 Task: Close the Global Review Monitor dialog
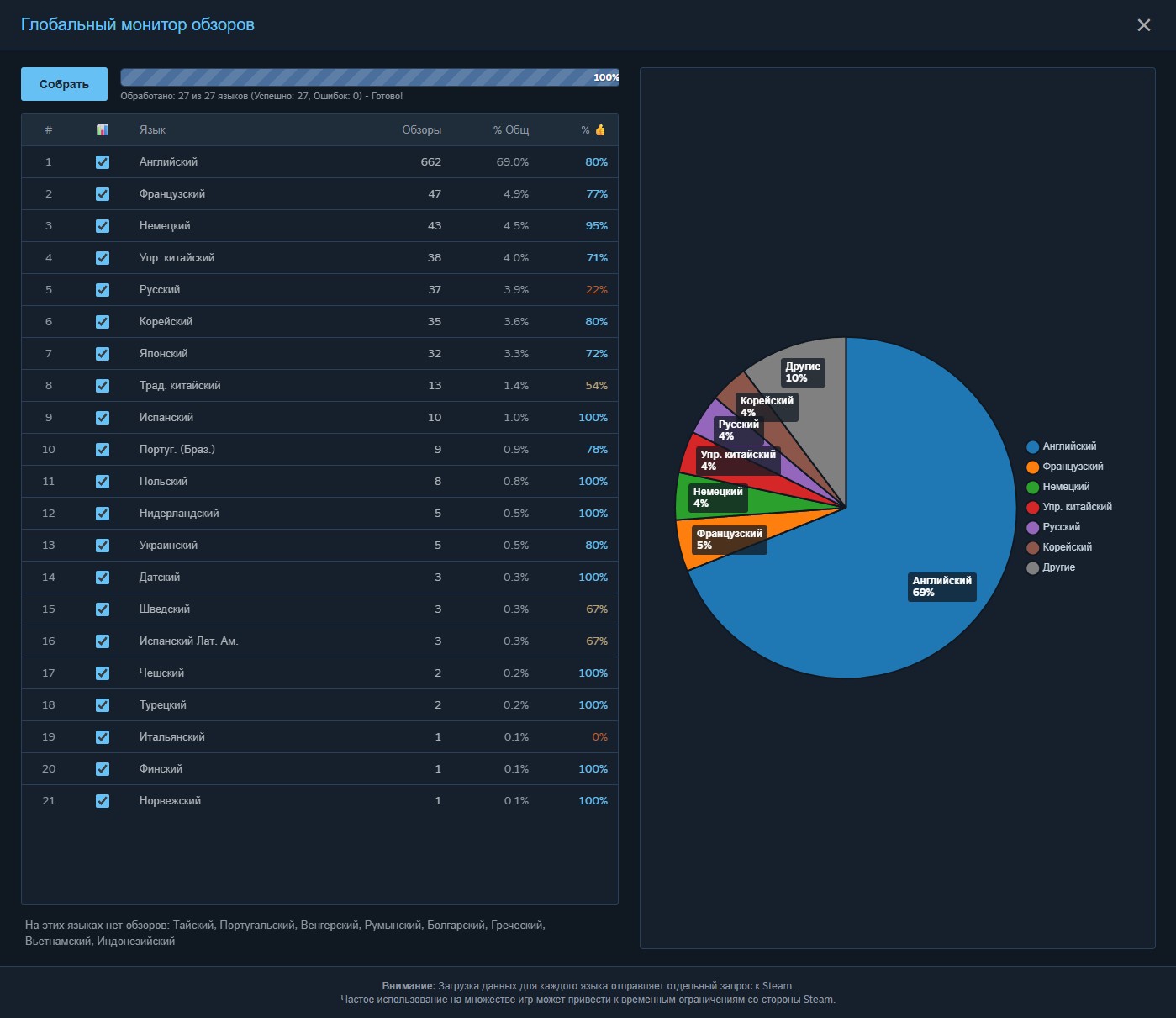[1143, 25]
